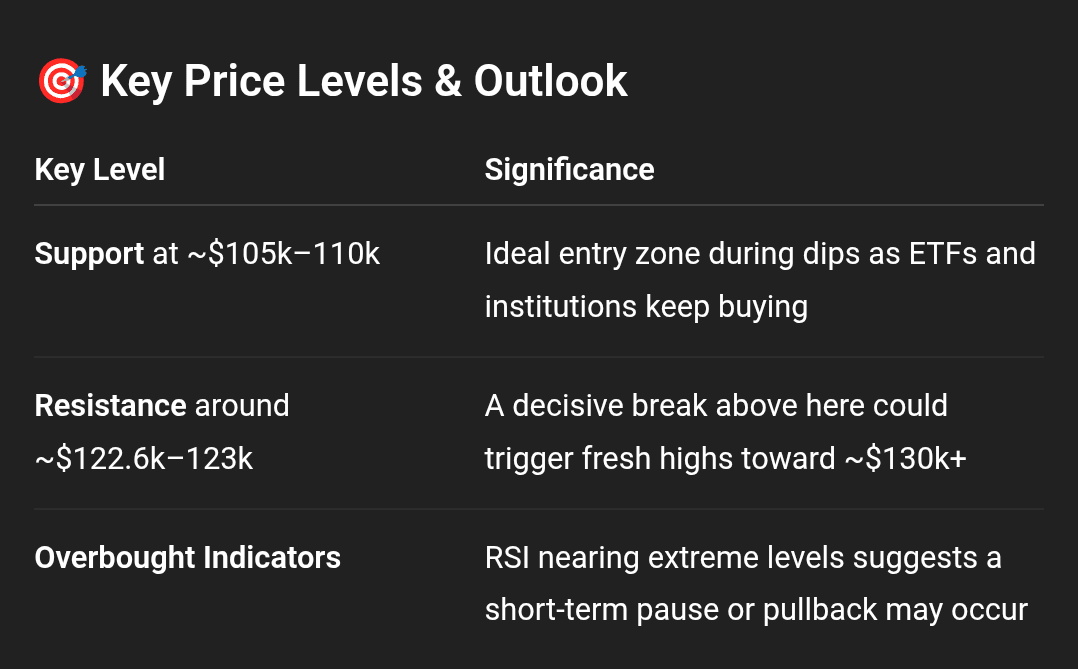Click the word "around" in the Resistance row

pos(242,406)
